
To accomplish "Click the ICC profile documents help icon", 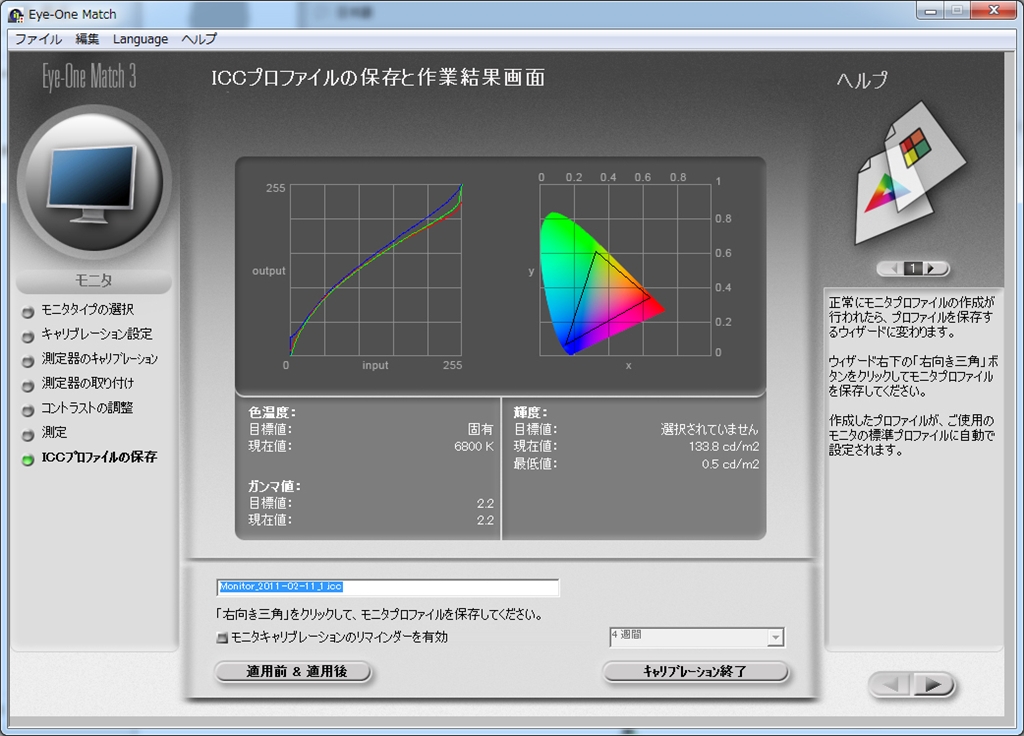I will (910, 173).
